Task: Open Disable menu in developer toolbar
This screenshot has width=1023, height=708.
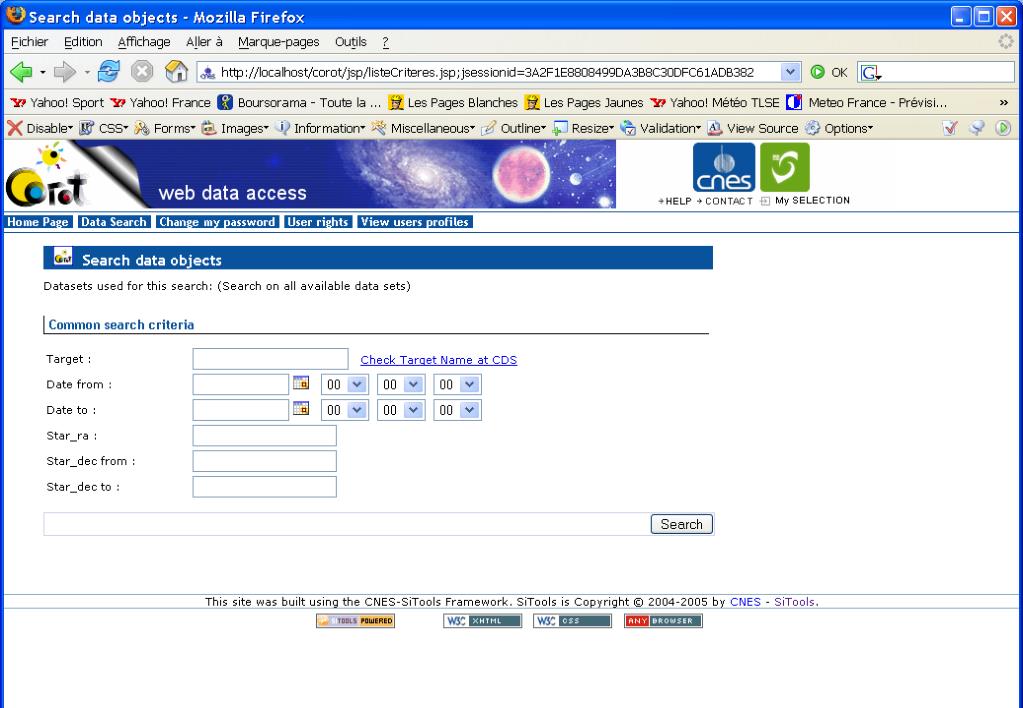Action: pyautogui.click(x=40, y=128)
